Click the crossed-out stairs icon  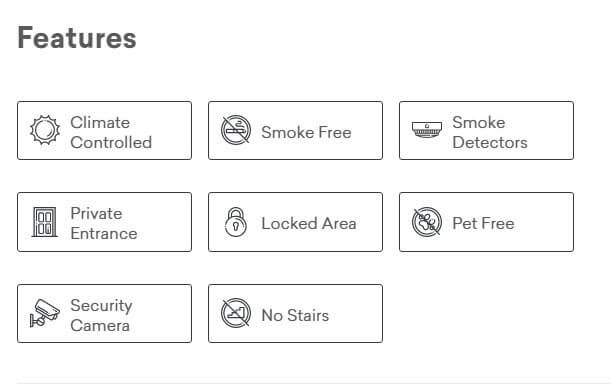[x=236, y=313]
